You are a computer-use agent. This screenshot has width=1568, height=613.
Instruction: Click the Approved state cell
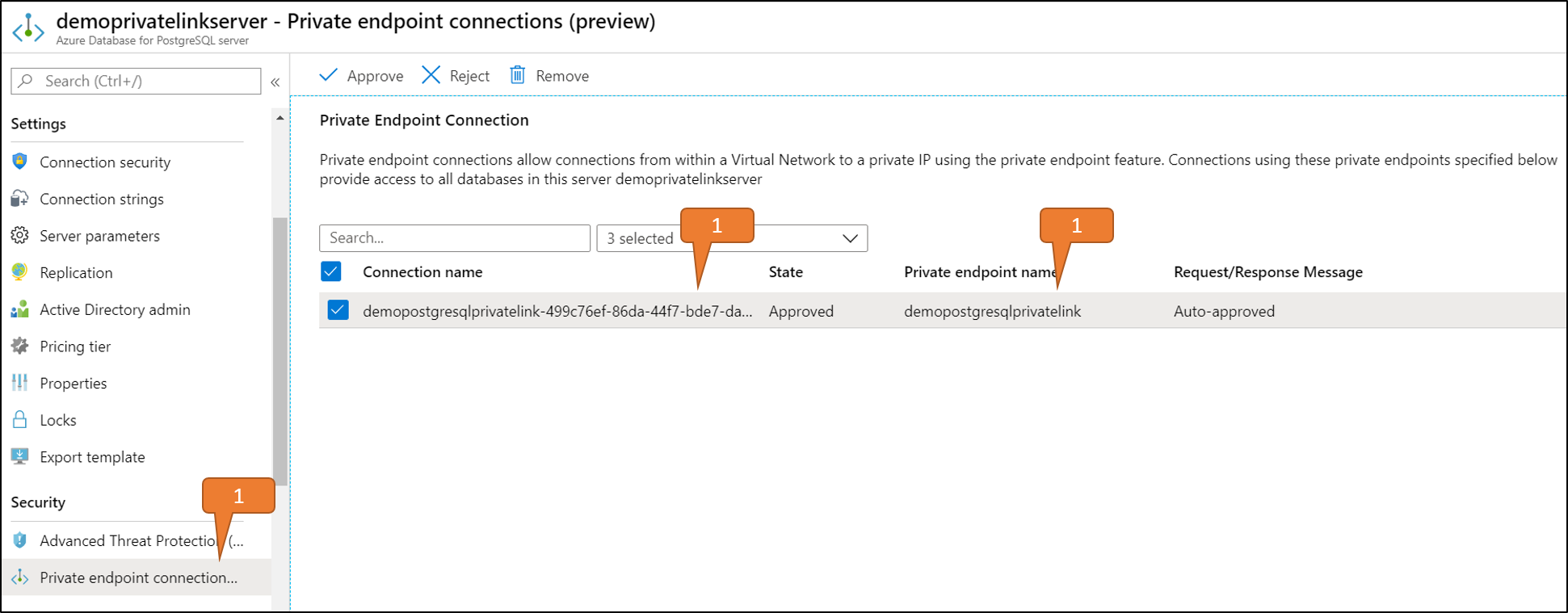801,311
